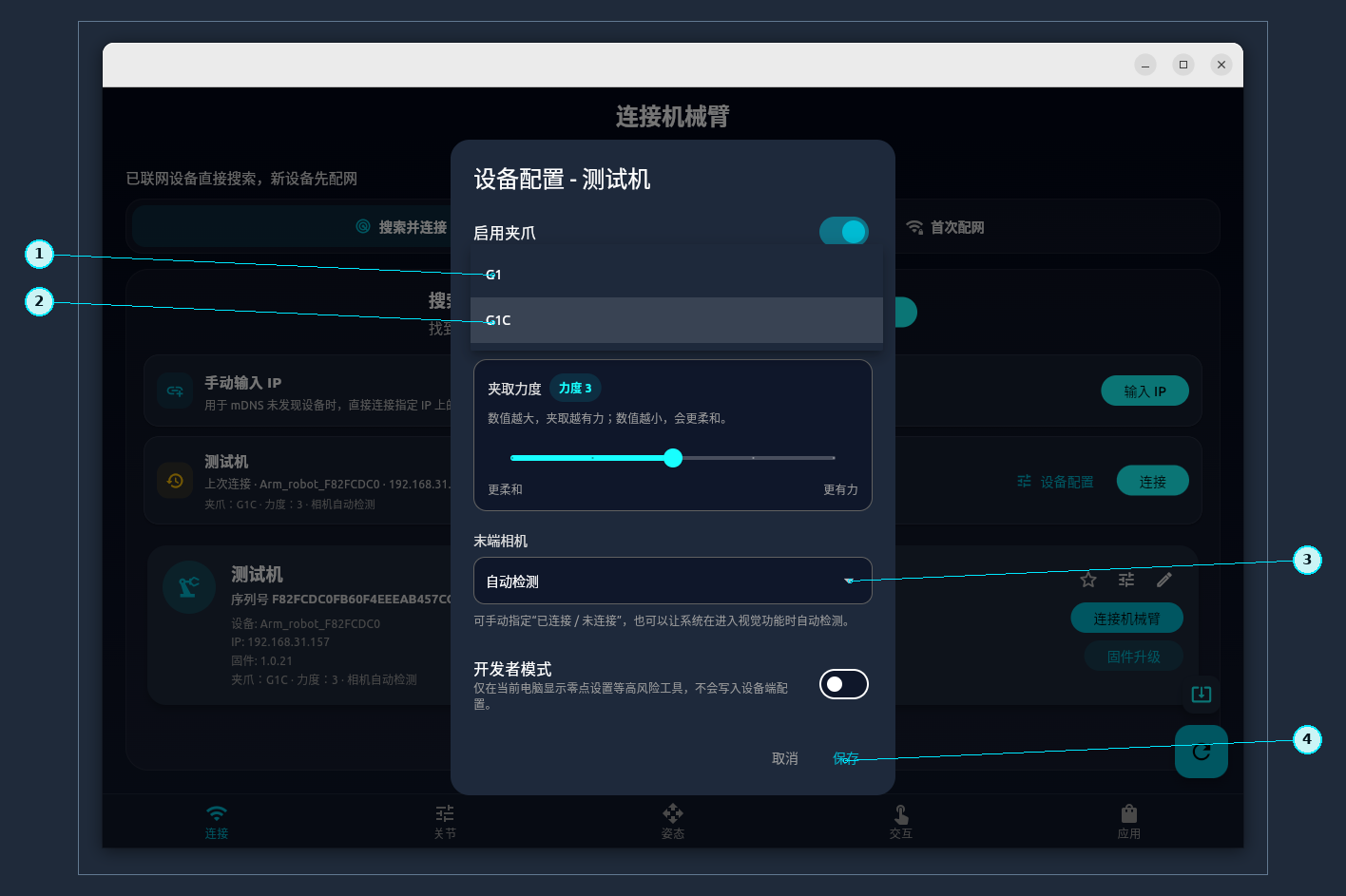Maximize the application window
1346x896 pixels.
(x=1183, y=65)
